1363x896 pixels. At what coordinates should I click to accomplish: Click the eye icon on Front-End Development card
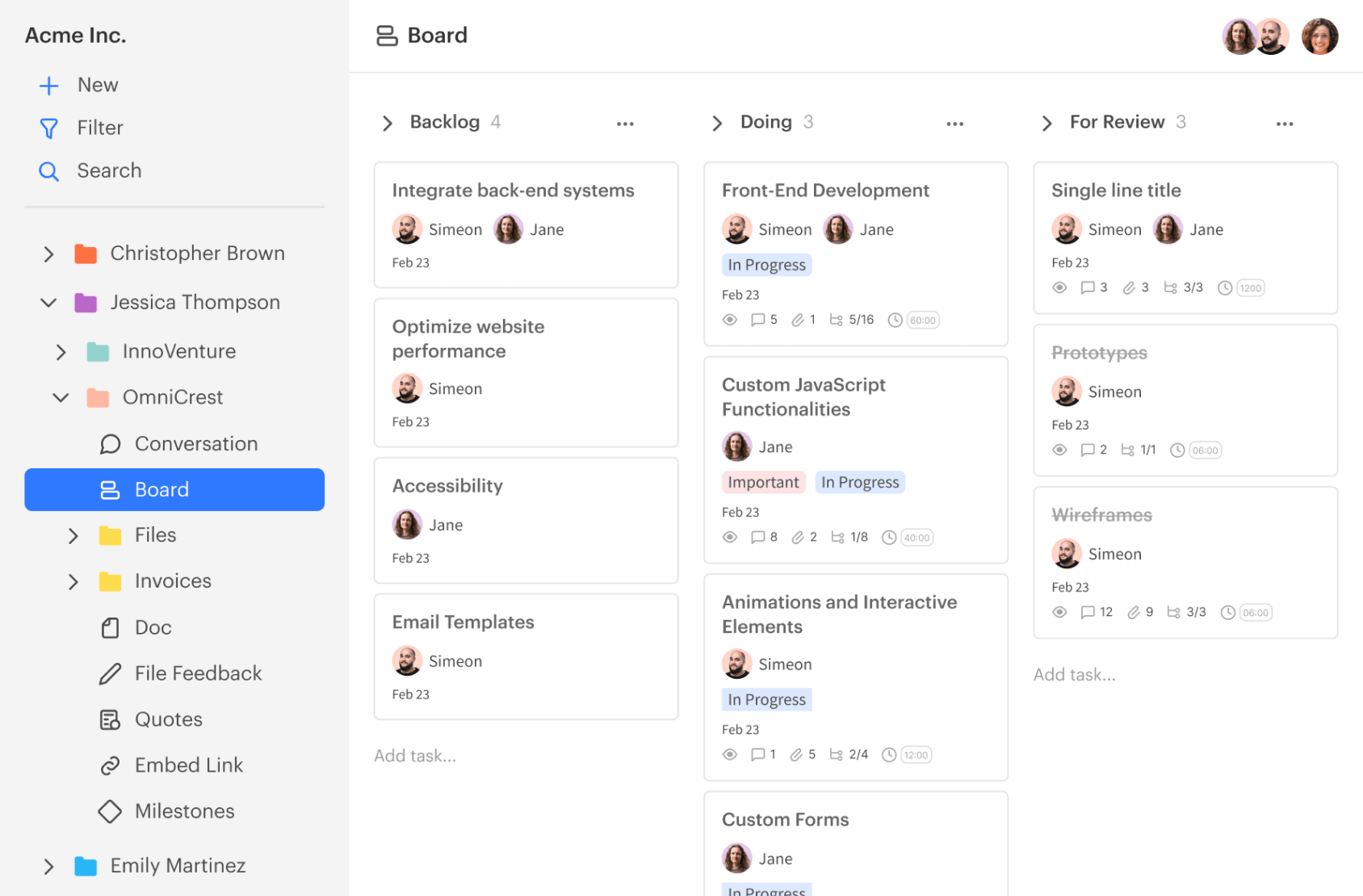click(x=729, y=320)
